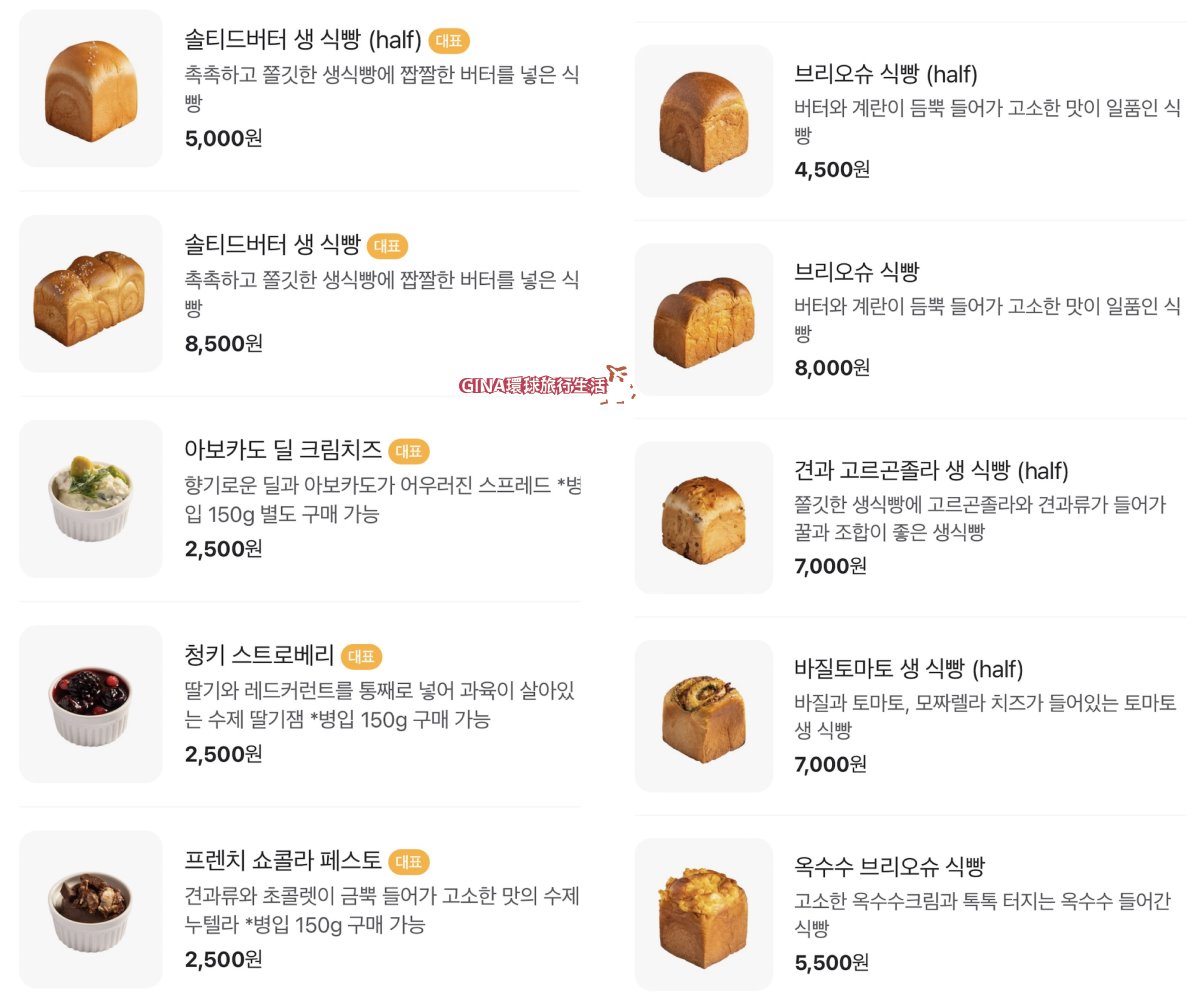Click the 옥수수 브리오슈 식빵 thumbnail
Screen dimensions: 1199x1003
(703, 911)
